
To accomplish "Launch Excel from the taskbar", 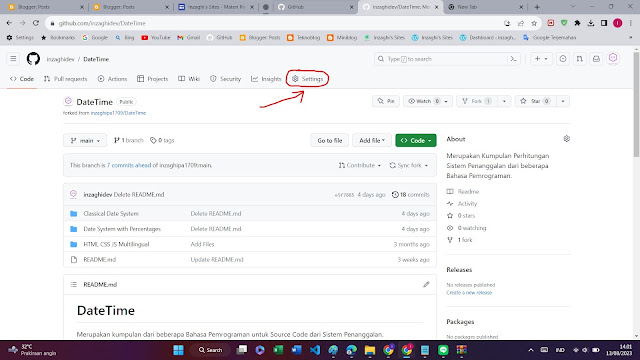I will (x=278, y=350).
